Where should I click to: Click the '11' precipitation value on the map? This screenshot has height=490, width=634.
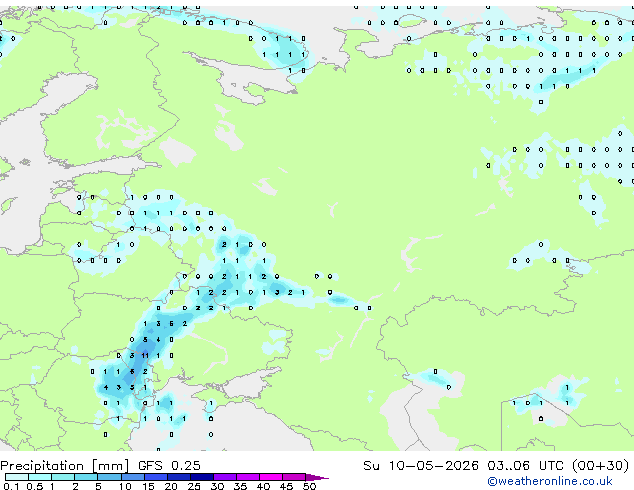pyautogui.click(x=145, y=356)
